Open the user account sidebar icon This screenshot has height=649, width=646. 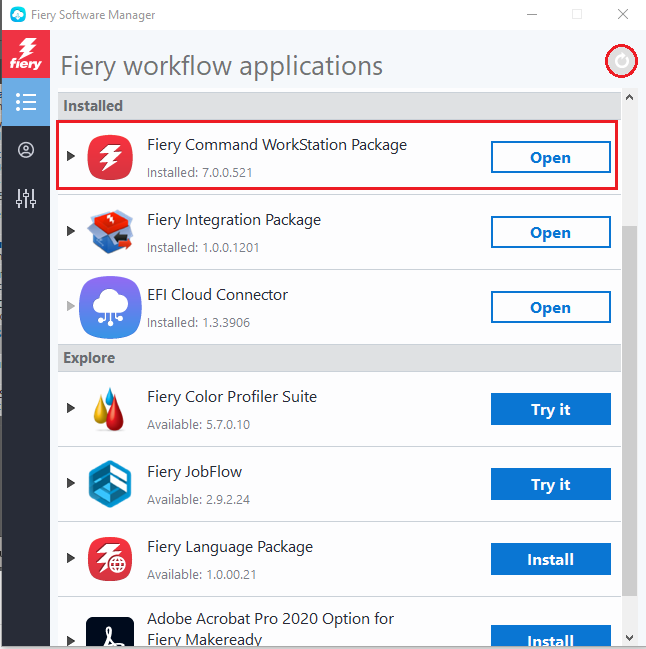pos(26,150)
